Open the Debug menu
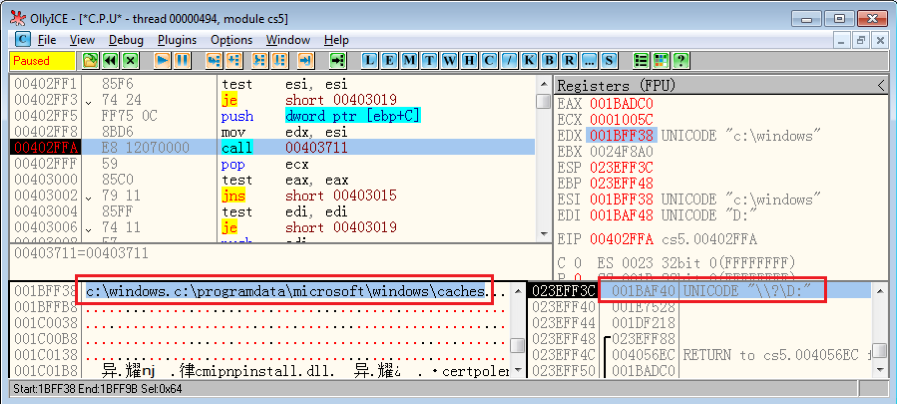Image resolution: width=897 pixels, height=404 pixels. pyautogui.click(x=126, y=40)
